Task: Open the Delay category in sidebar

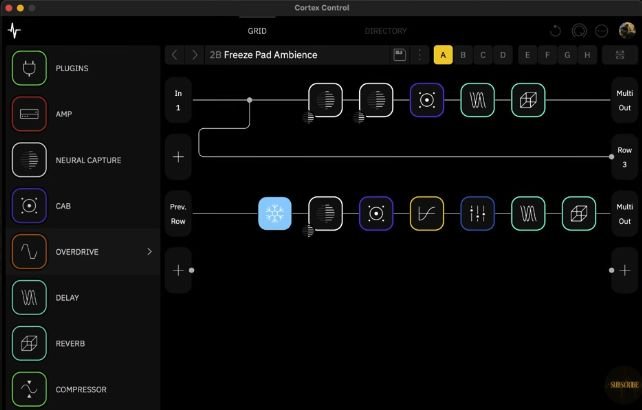Action: pyautogui.click(x=82, y=297)
